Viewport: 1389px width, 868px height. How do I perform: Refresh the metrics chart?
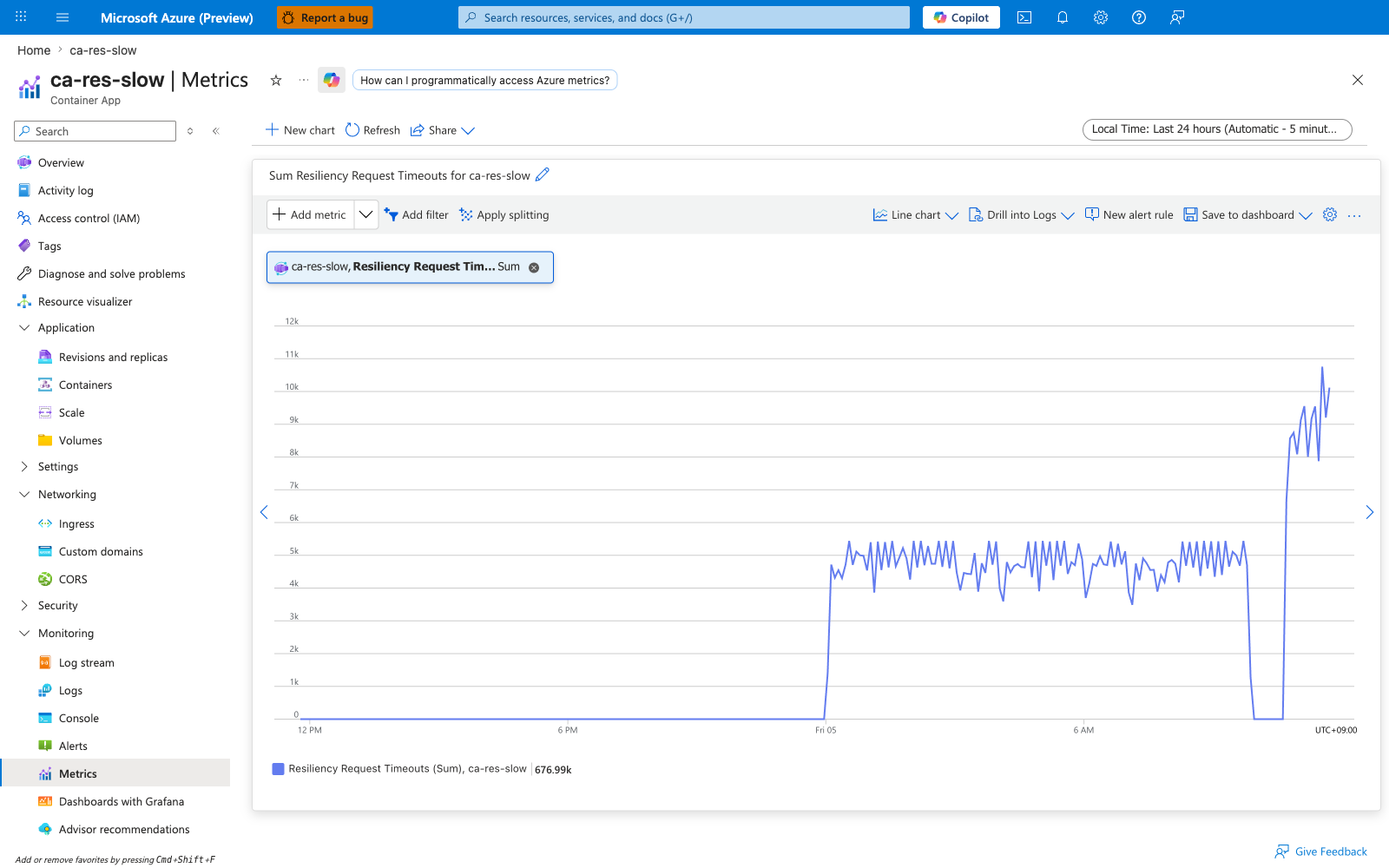372,130
